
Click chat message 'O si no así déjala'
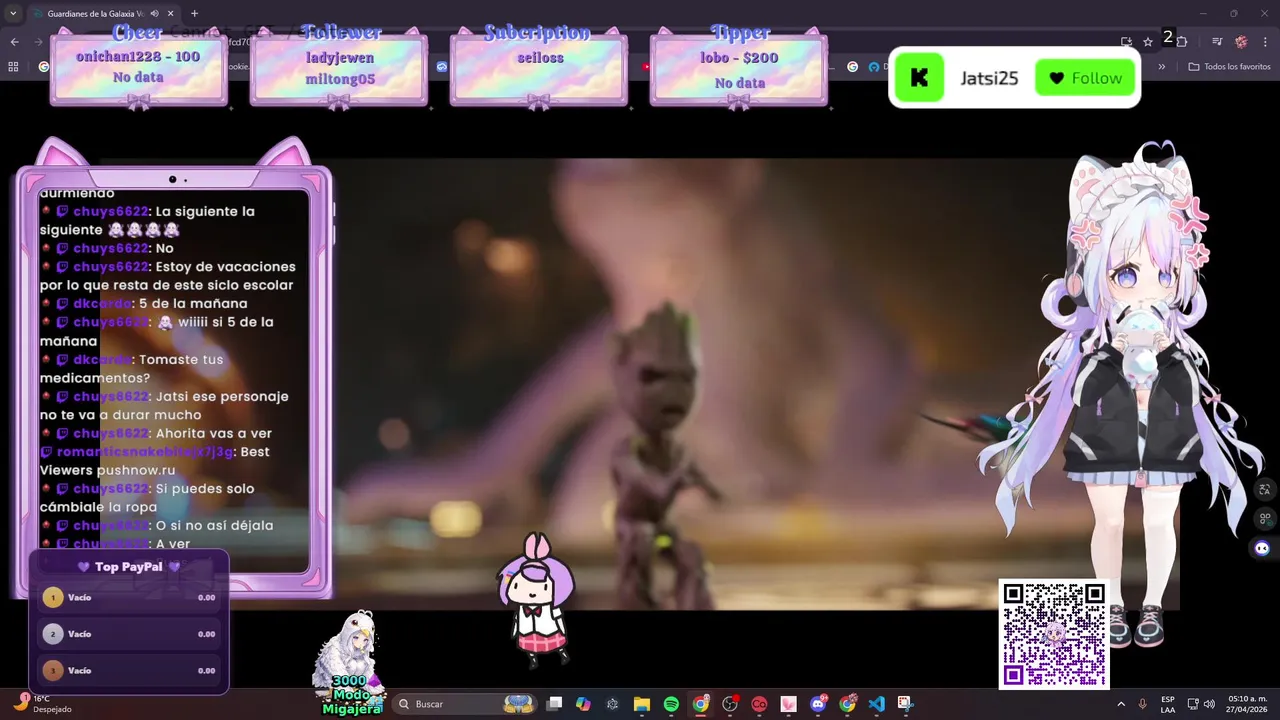tap(157, 525)
